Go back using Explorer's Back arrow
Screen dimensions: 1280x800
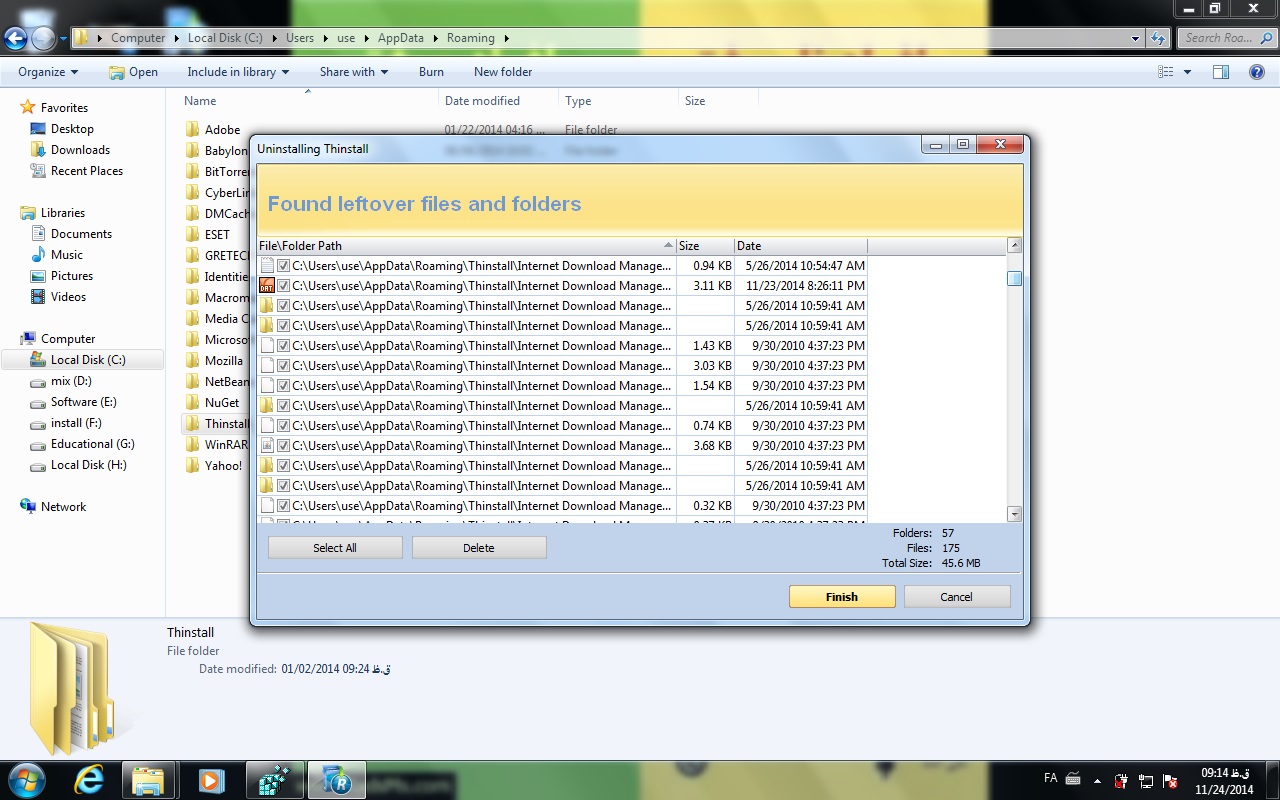16,39
